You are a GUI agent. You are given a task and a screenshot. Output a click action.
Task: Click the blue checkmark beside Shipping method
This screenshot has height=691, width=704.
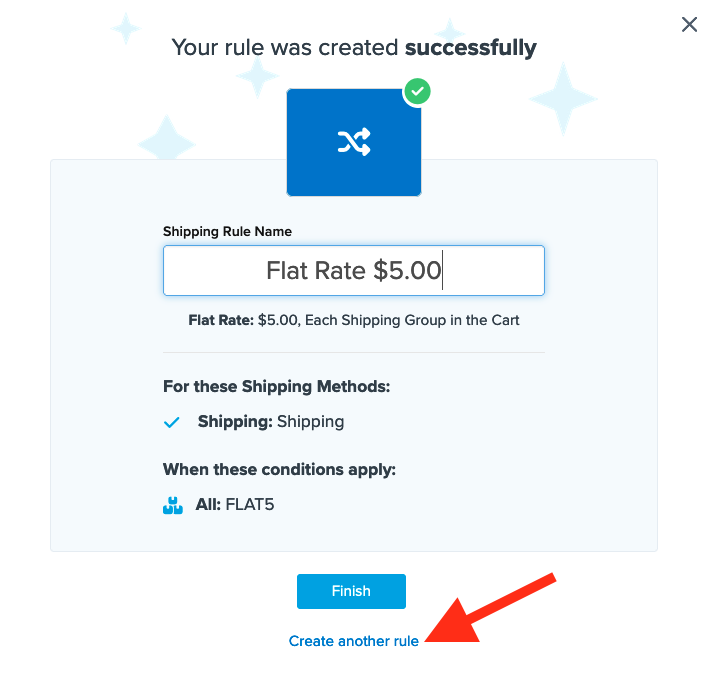[x=172, y=423]
